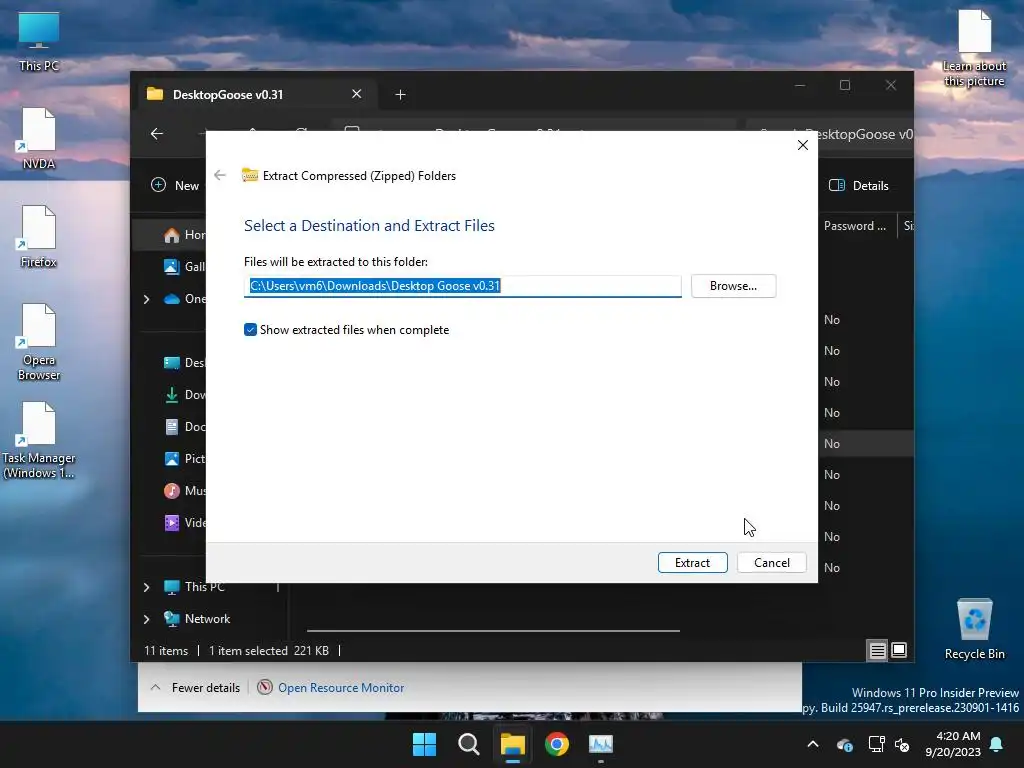Click Explorer horizontal scrollbar
Image resolution: width=1024 pixels, height=768 pixels.
click(493, 631)
